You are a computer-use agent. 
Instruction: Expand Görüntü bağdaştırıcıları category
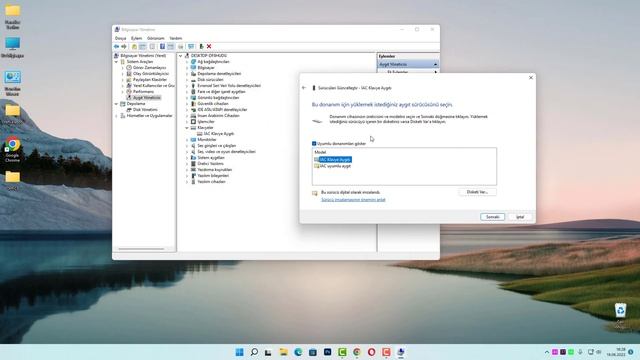187,98
